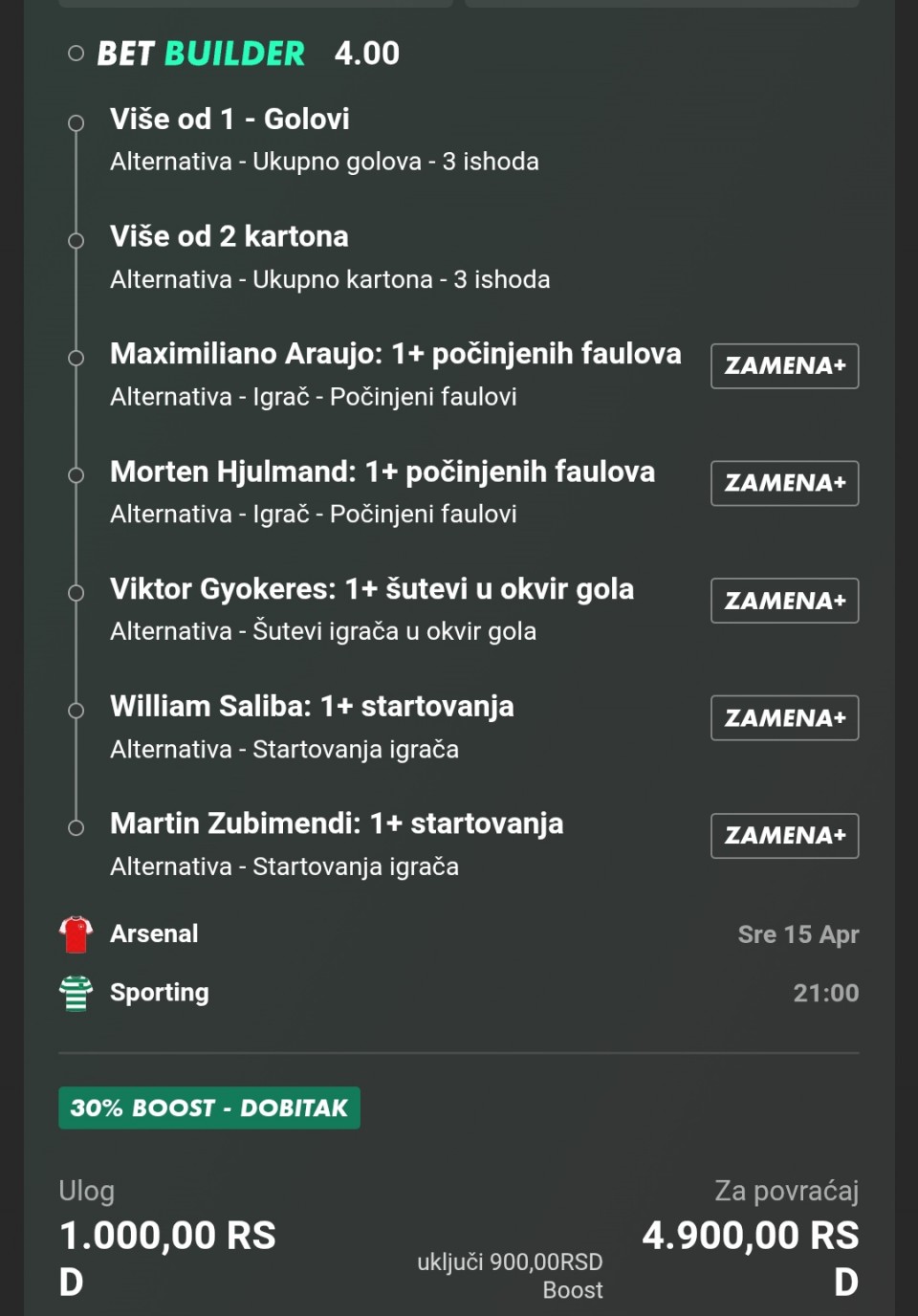This screenshot has height=1316, width=918.
Task: Click the timeline circle beside Viktor Gyokeres selection
Action: point(76,593)
